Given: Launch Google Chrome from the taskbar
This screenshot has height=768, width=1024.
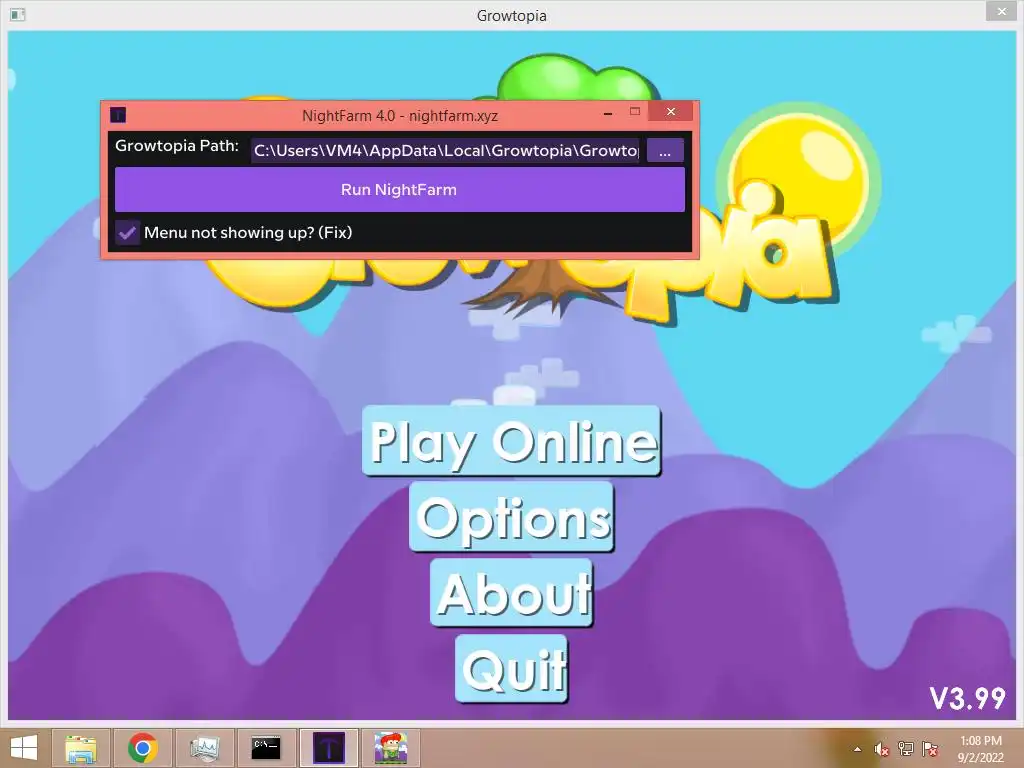Looking at the screenshot, I should pos(143,748).
